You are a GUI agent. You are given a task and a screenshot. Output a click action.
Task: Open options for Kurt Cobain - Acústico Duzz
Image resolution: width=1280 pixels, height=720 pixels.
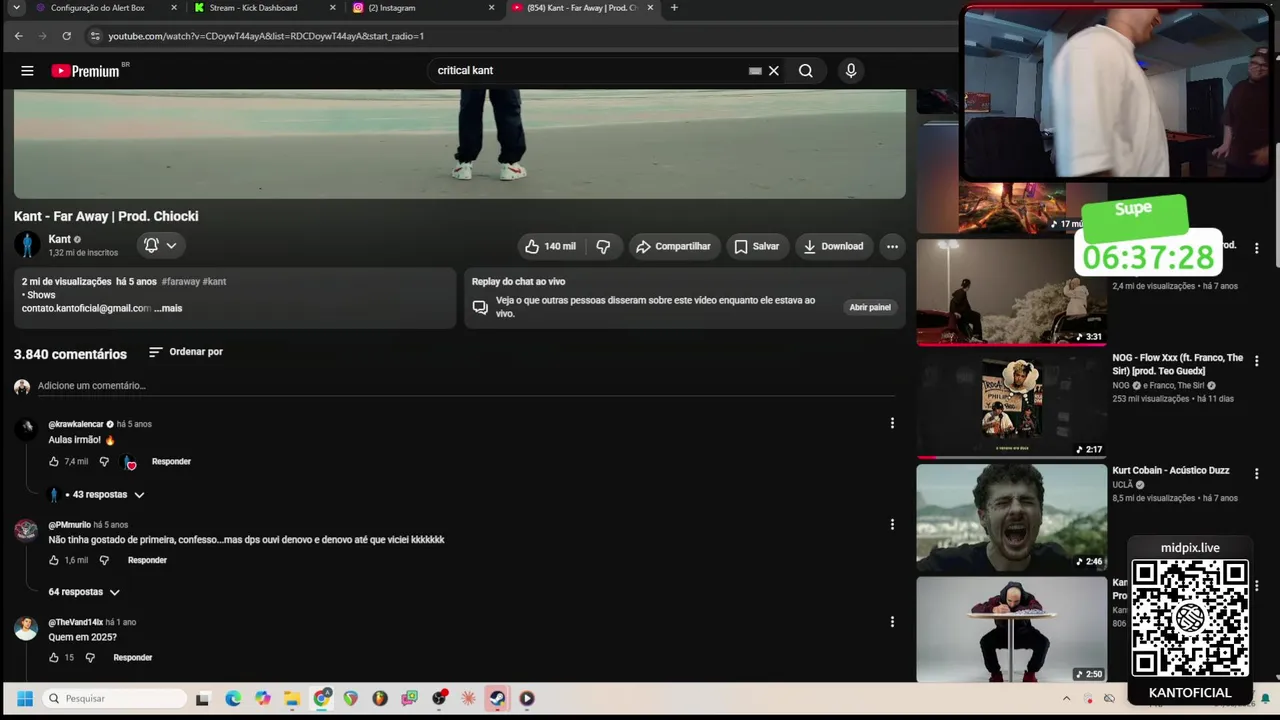coord(1257,474)
